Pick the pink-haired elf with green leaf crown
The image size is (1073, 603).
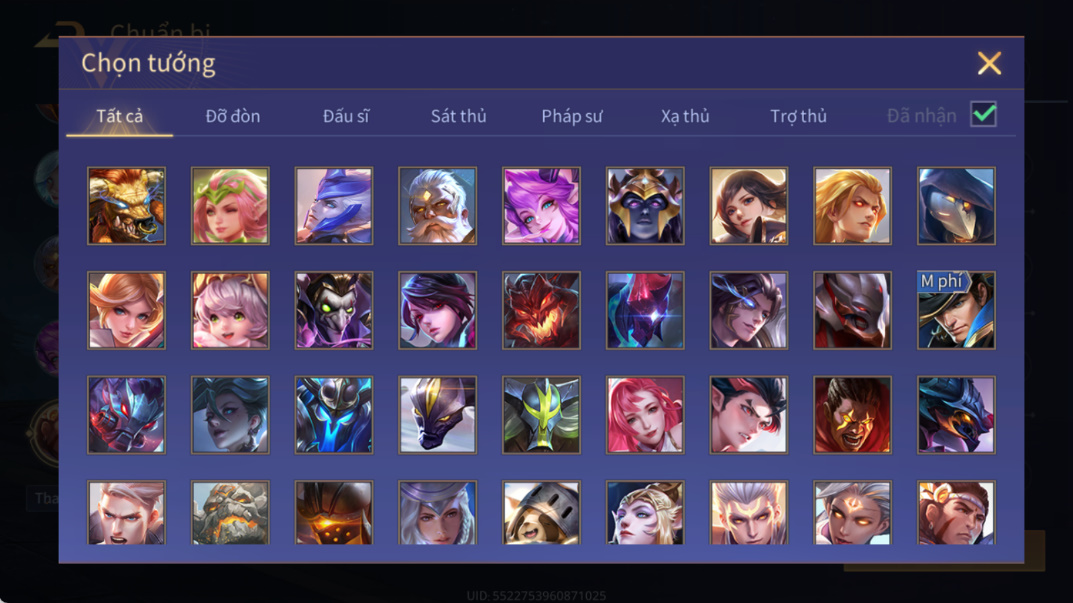click(230, 206)
